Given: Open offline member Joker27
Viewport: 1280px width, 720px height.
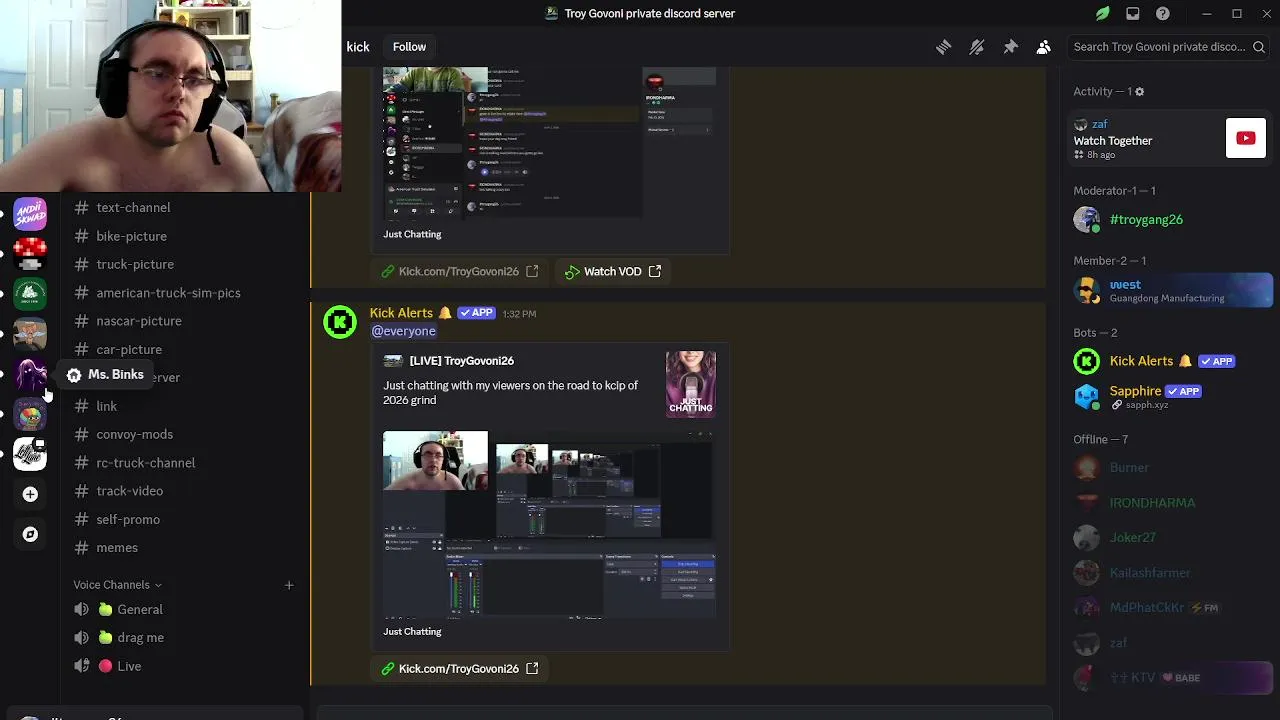Looking at the screenshot, I should click(1169, 538).
